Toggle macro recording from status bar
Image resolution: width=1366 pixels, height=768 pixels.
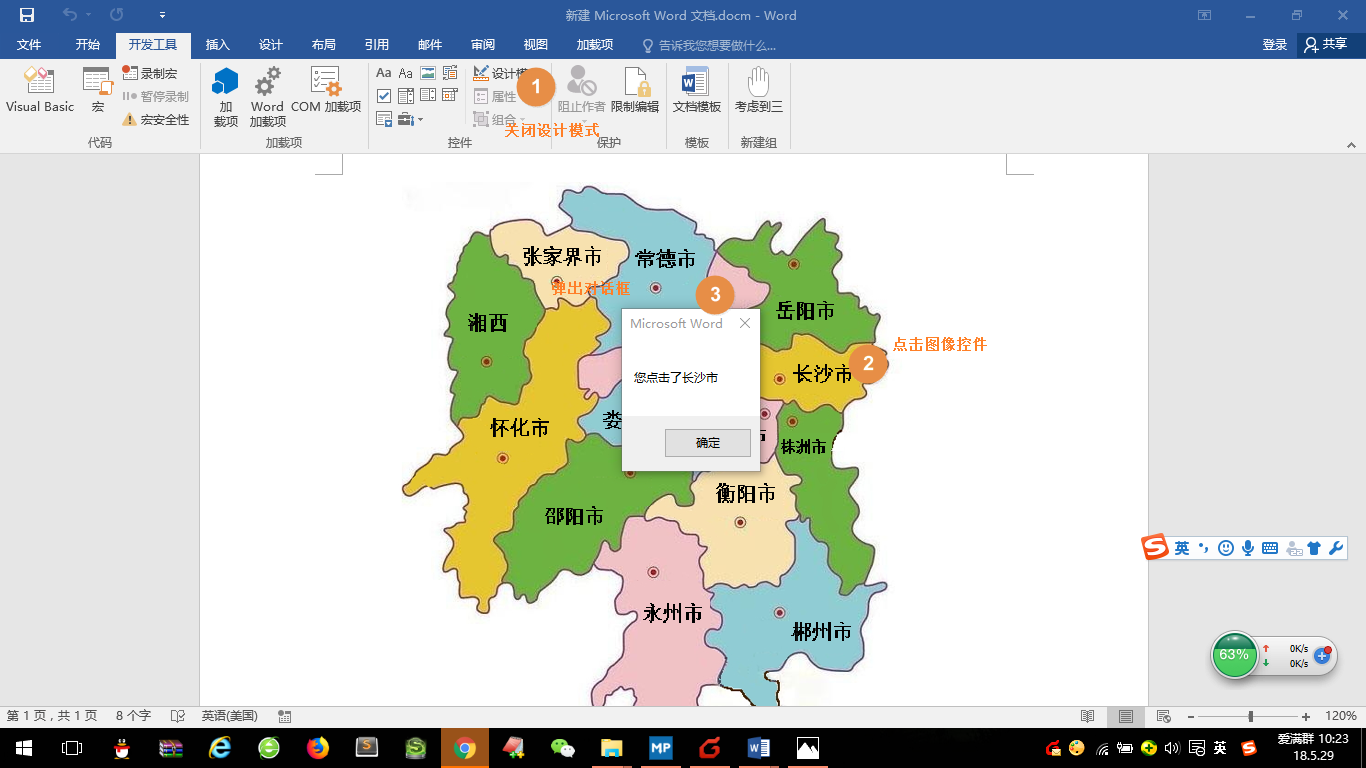pyautogui.click(x=285, y=716)
